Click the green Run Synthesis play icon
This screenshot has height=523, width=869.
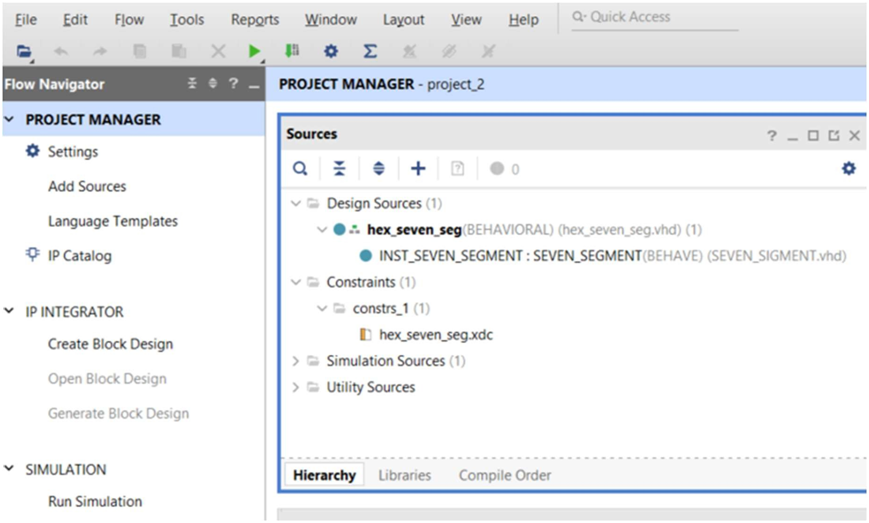255,51
